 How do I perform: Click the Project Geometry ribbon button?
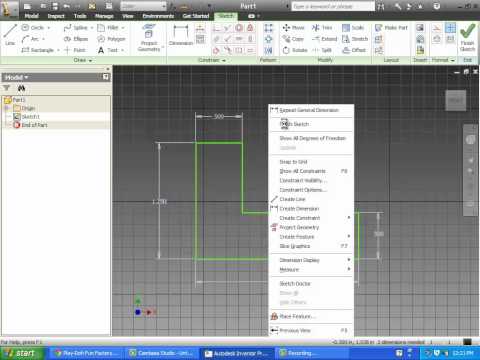[x=149, y=38]
